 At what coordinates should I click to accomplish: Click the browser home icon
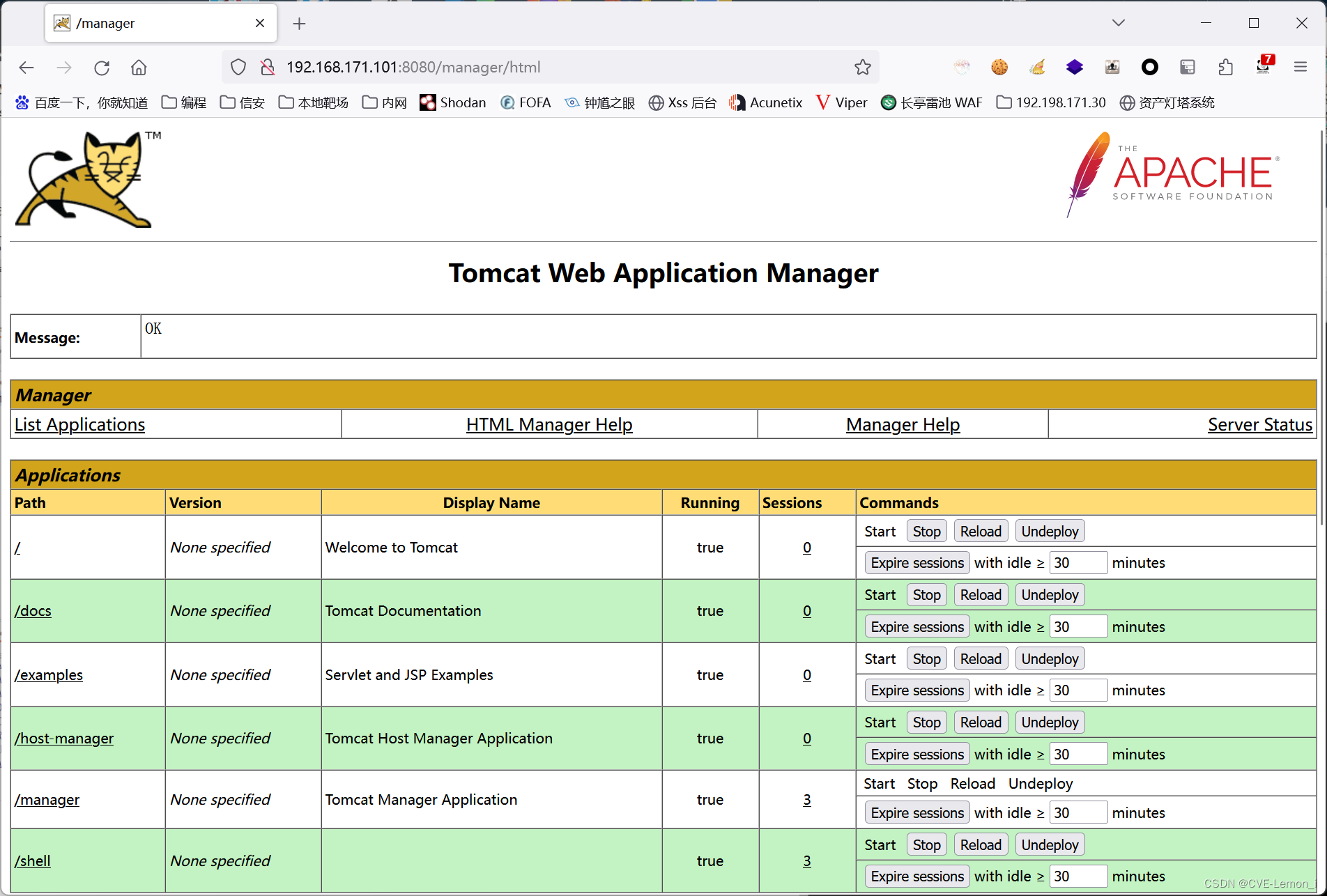138,67
